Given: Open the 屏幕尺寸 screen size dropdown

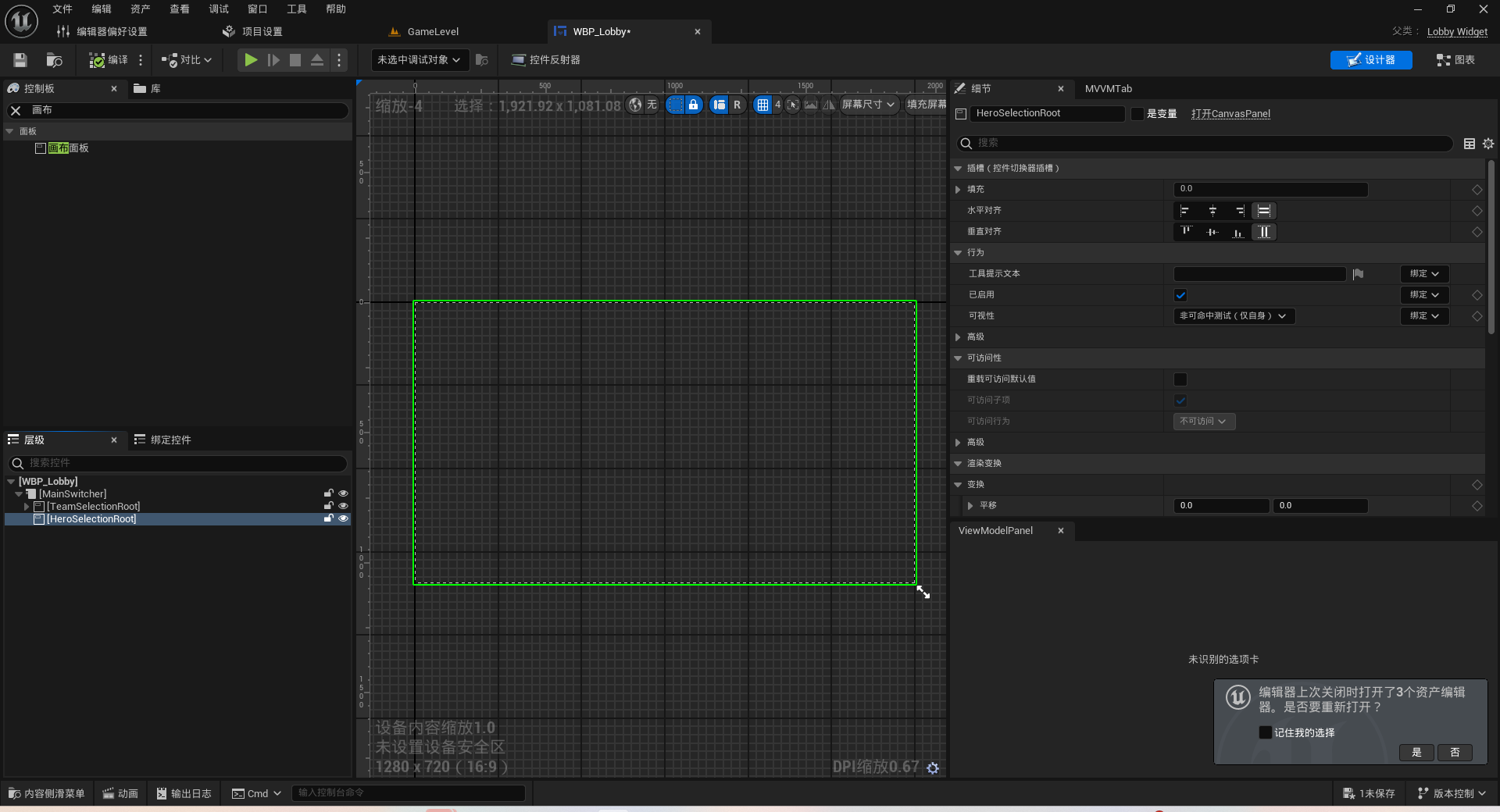Looking at the screenshot, I should 868,105.
